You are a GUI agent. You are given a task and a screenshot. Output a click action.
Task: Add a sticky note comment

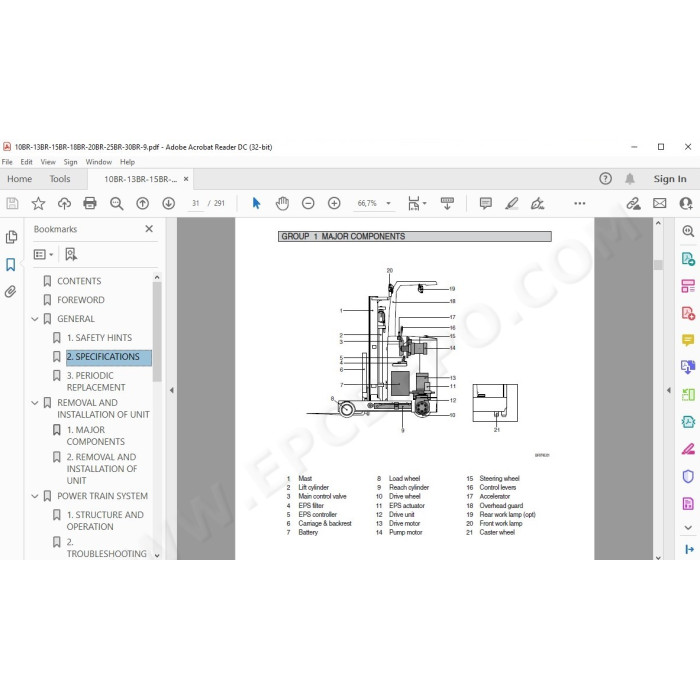click(486, 204)
